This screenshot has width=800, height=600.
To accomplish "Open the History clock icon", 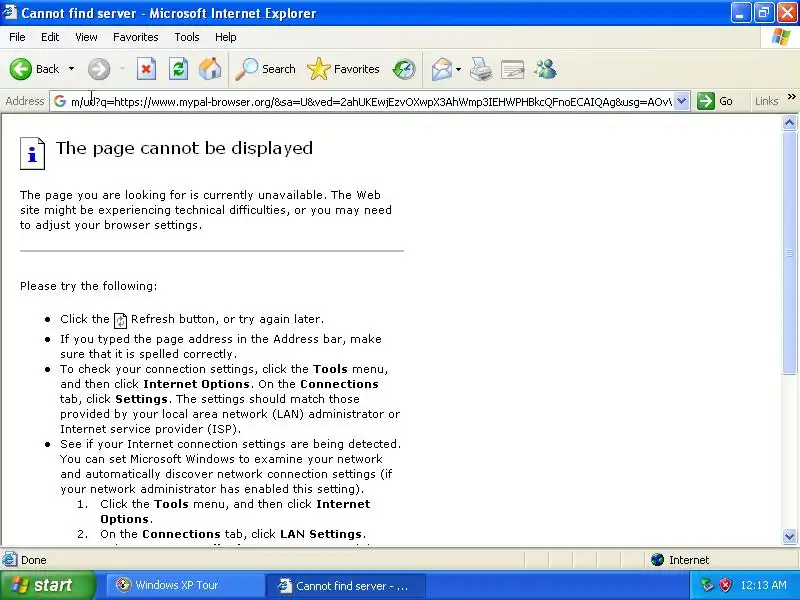I will pyautogui.click(x=404, y=69).
